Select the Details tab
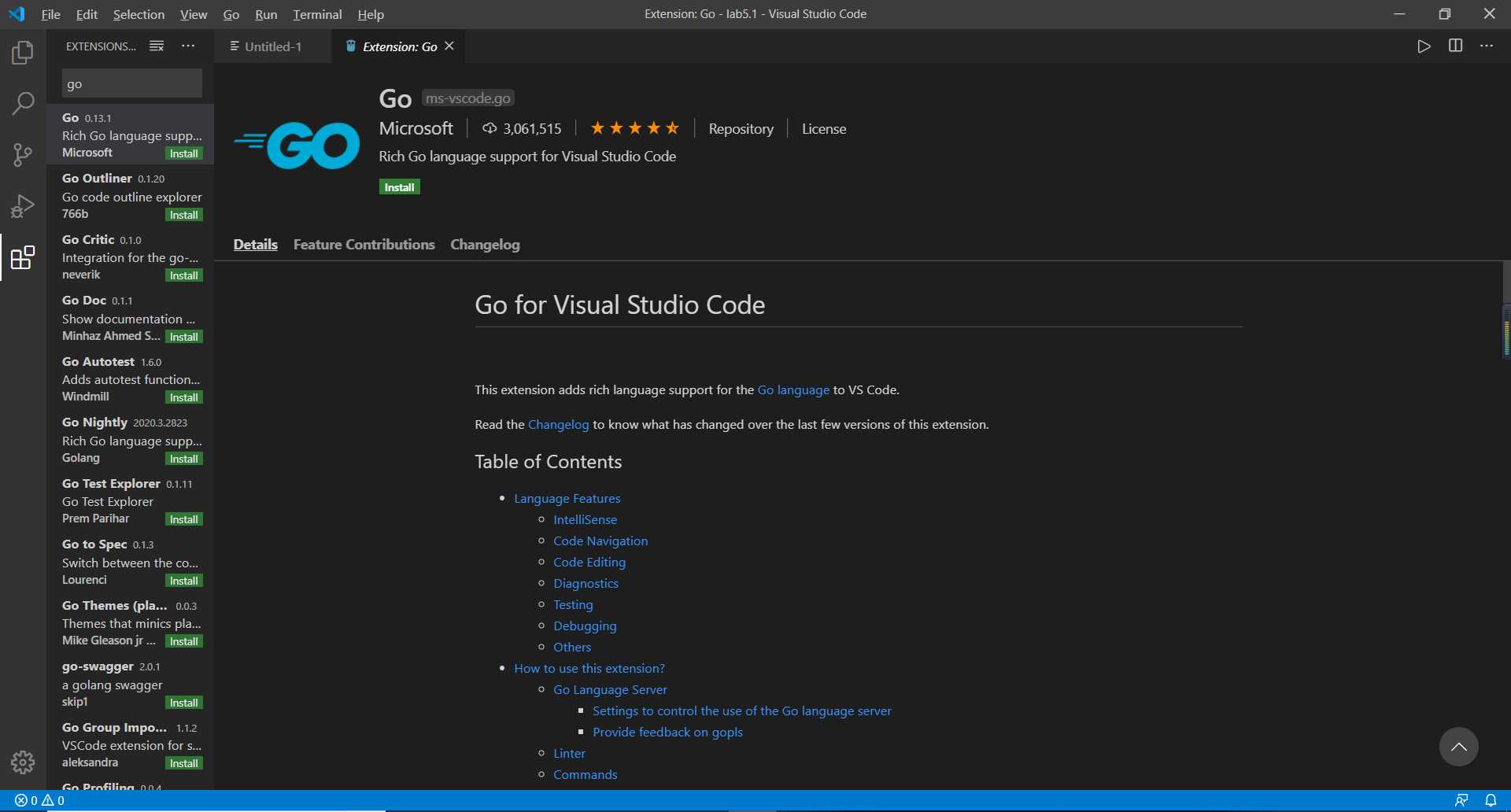The height and width of the screenshot is (812, 1511). pos(256,245)
